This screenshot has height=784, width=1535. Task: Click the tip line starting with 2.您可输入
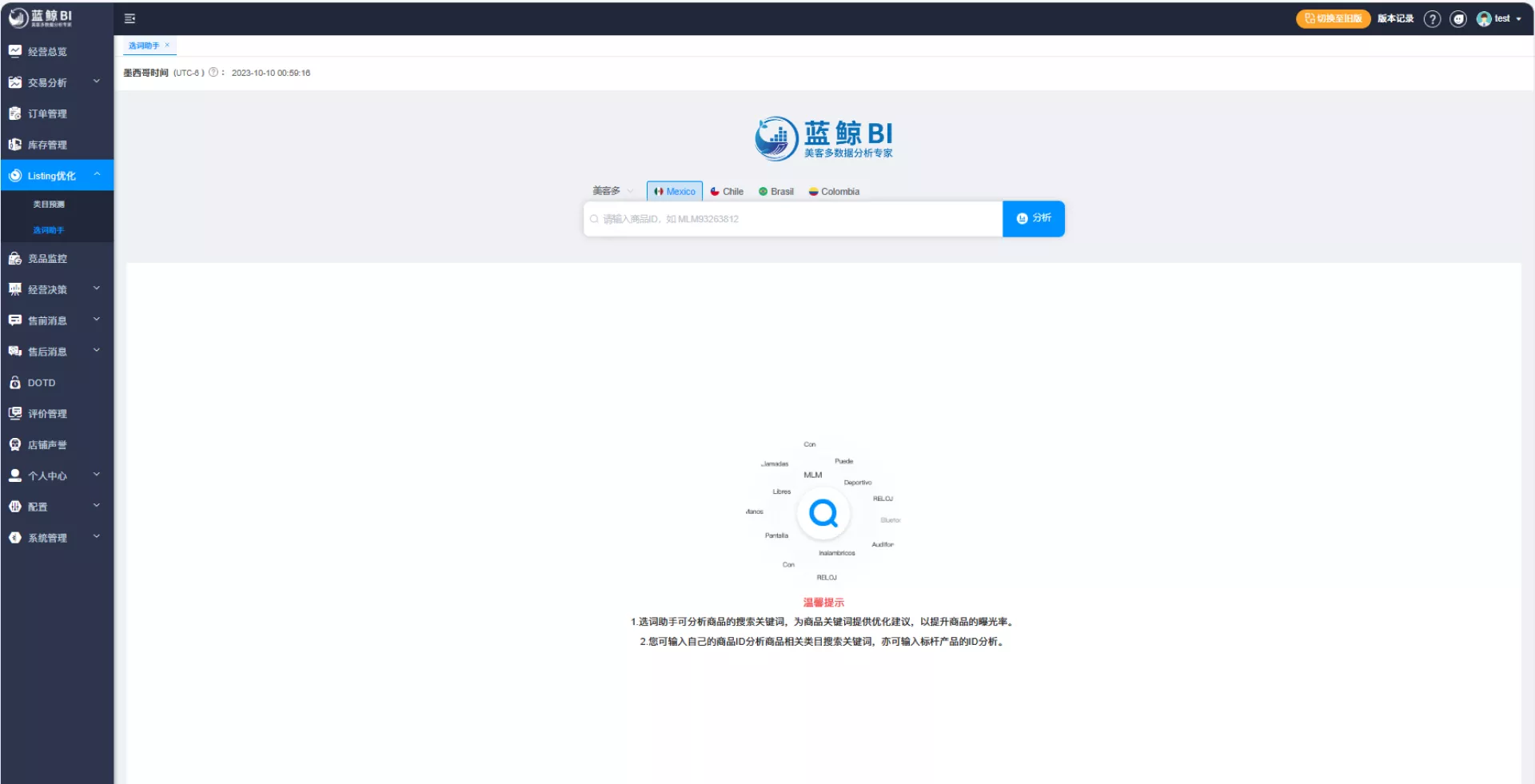823,642
